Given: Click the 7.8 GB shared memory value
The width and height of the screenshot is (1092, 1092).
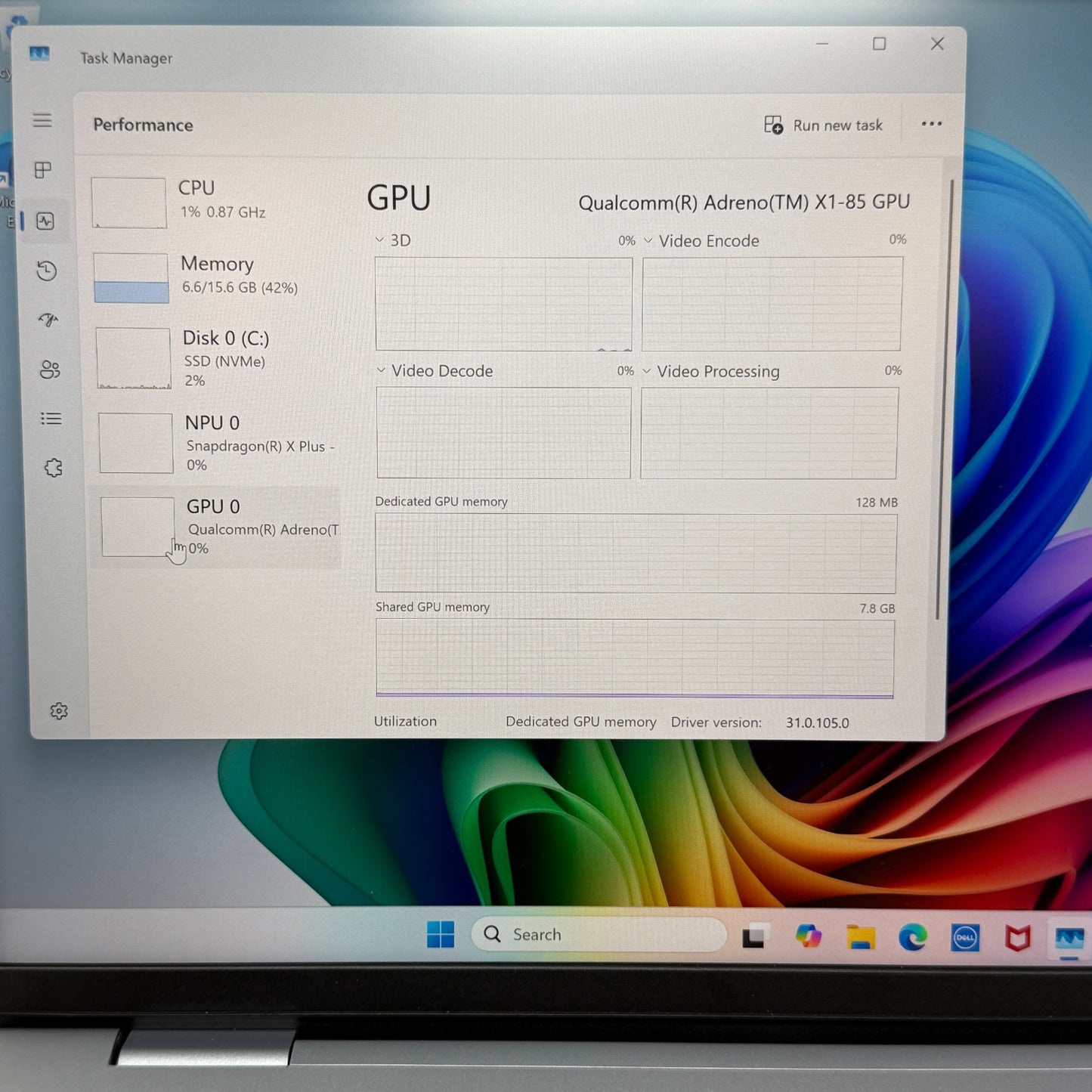Looking at the screenshot, I should click(x=877, y=608).
